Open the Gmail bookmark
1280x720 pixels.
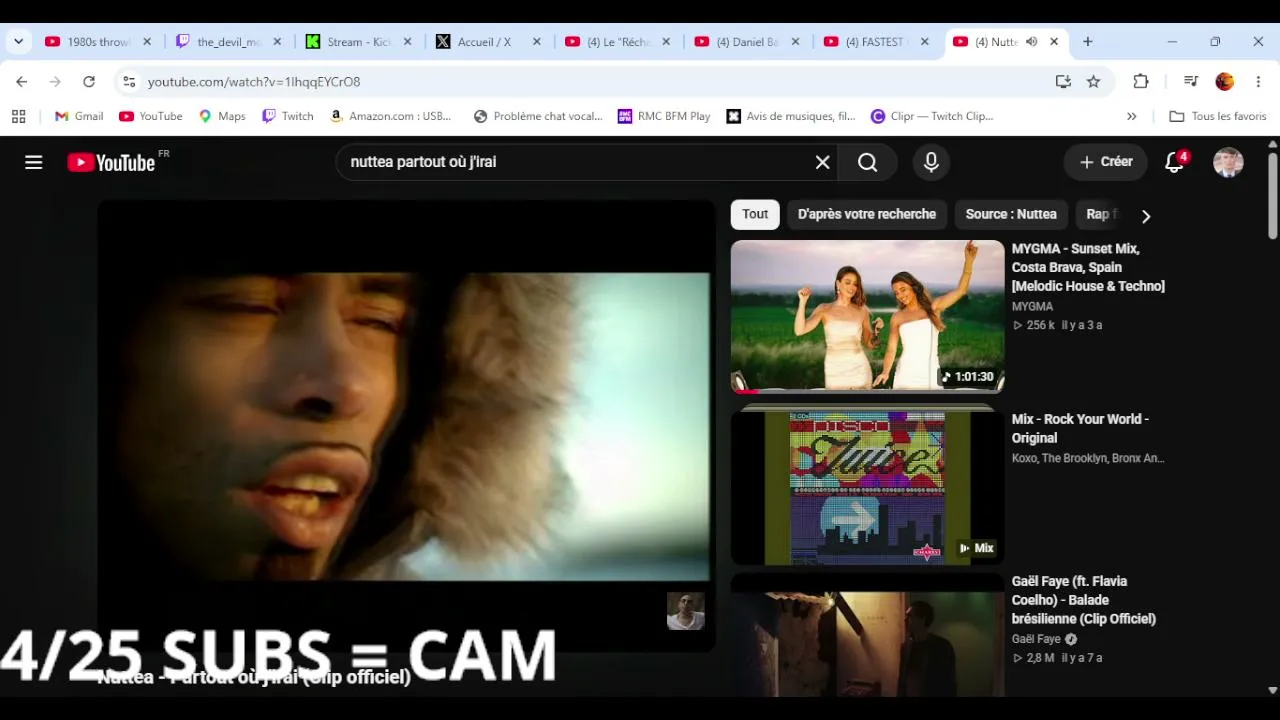(x=79, y=116)
